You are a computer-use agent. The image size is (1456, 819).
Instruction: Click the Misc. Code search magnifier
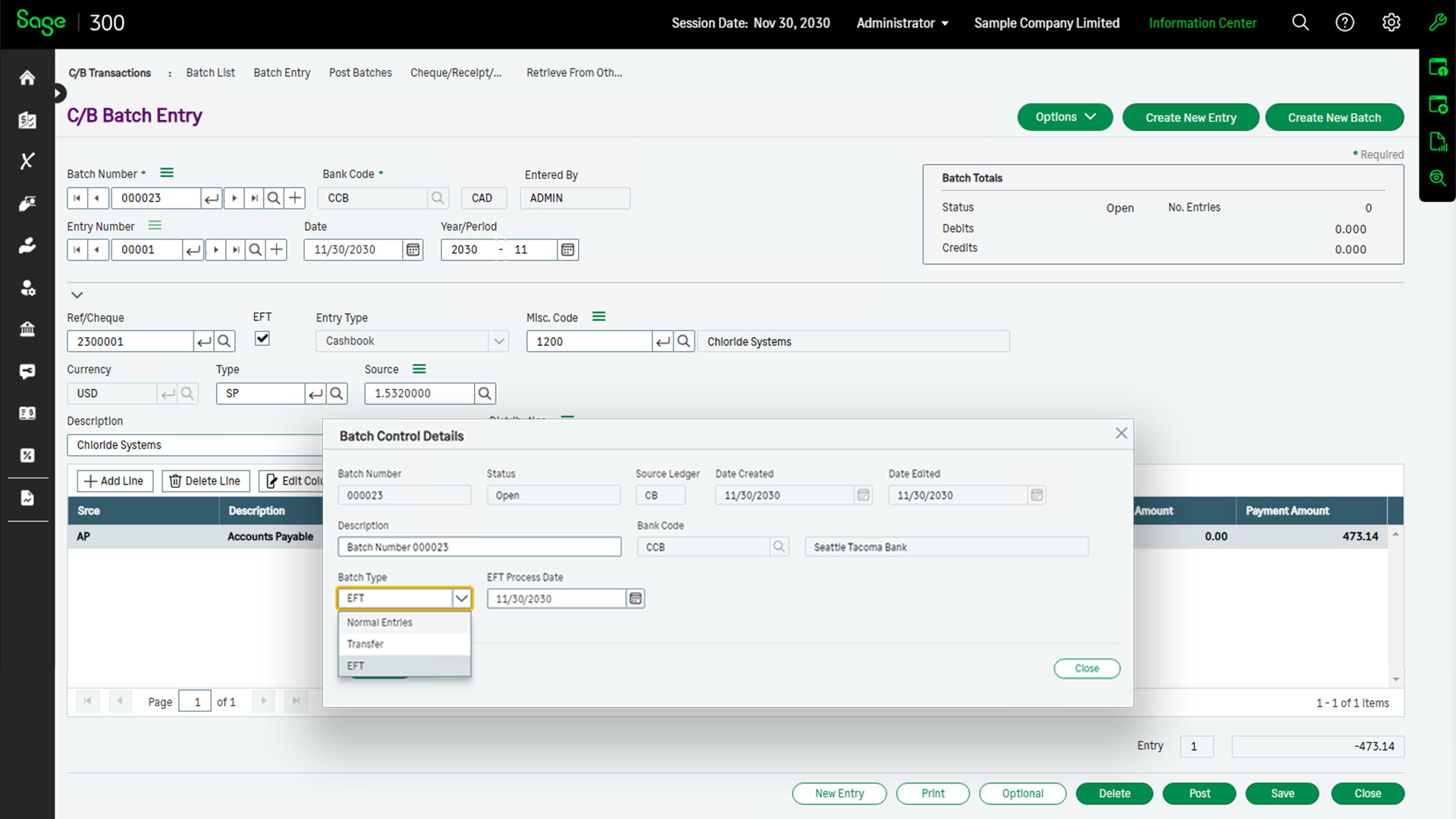(683, 341)
